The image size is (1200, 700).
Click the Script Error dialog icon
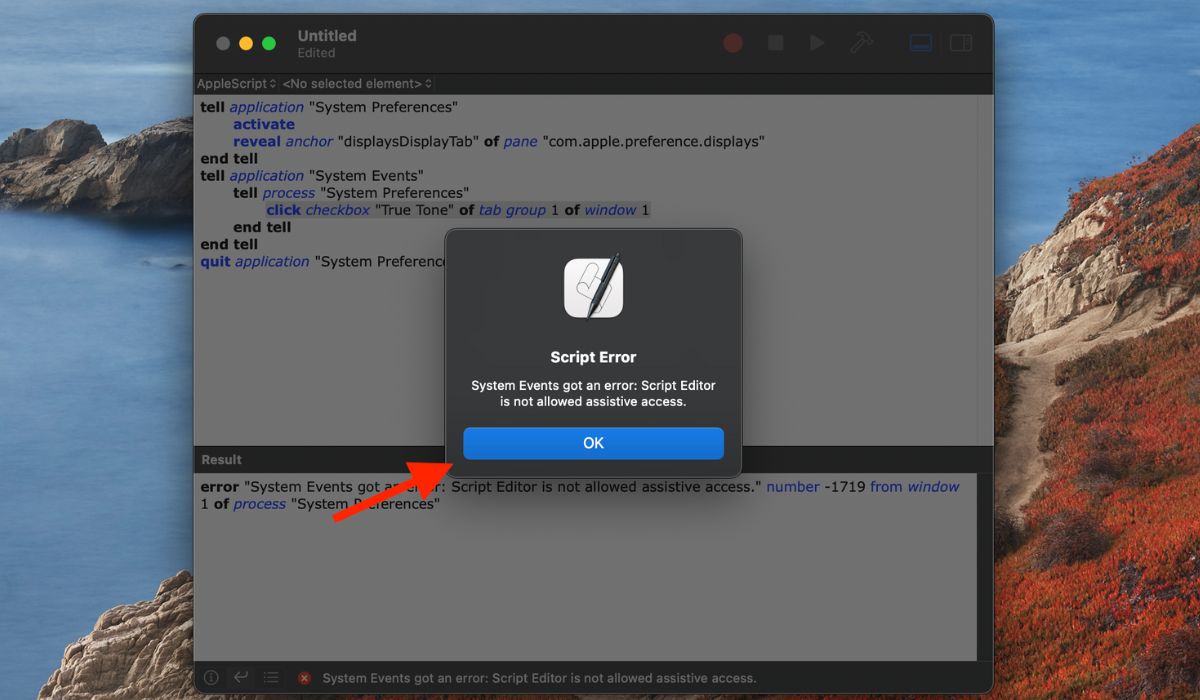click(x=593, y=288)
